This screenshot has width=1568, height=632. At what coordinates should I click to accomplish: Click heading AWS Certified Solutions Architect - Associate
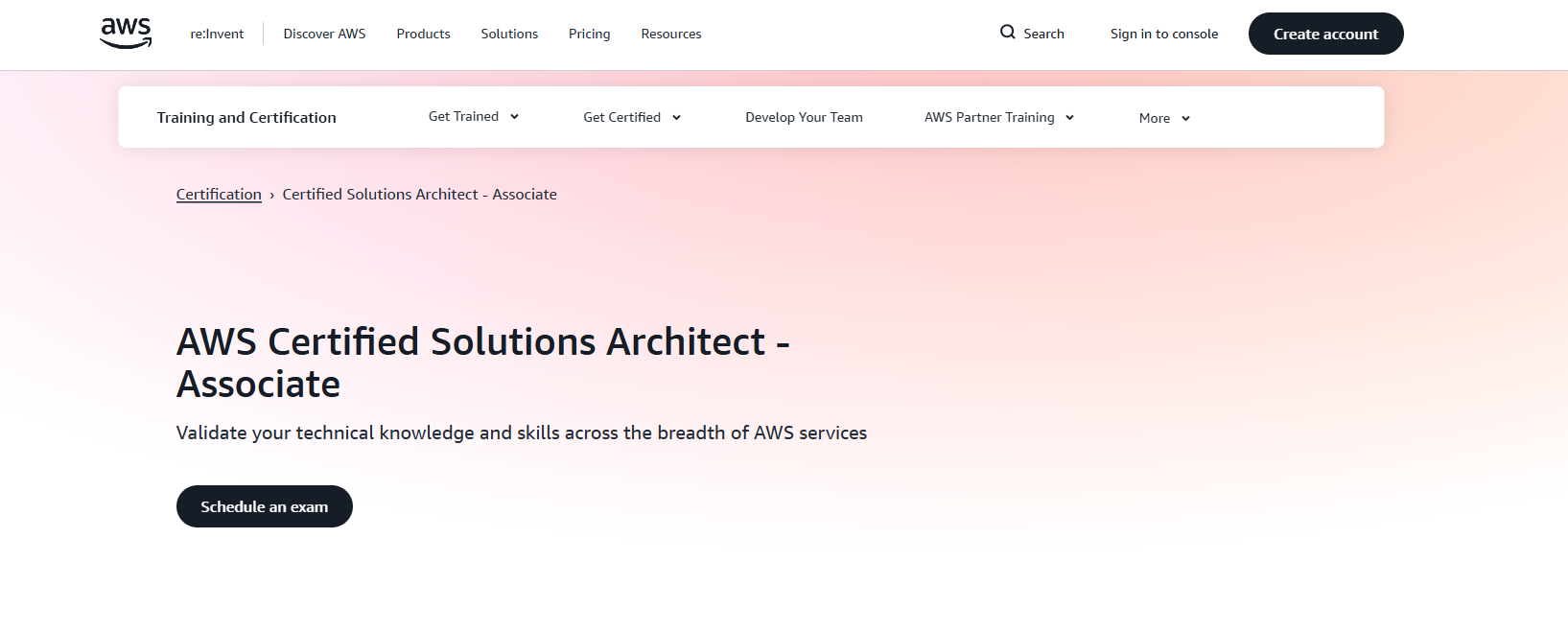[483, 363]
